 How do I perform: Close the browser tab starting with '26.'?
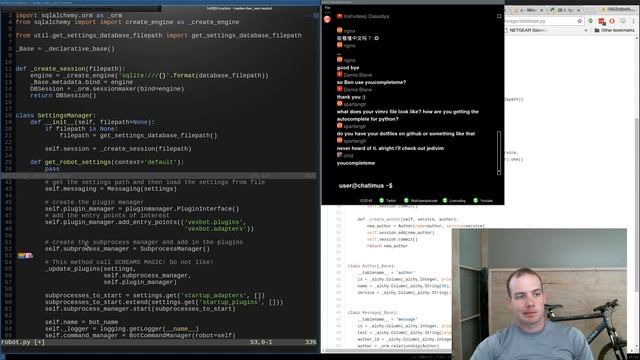click(x=578, y=10)
